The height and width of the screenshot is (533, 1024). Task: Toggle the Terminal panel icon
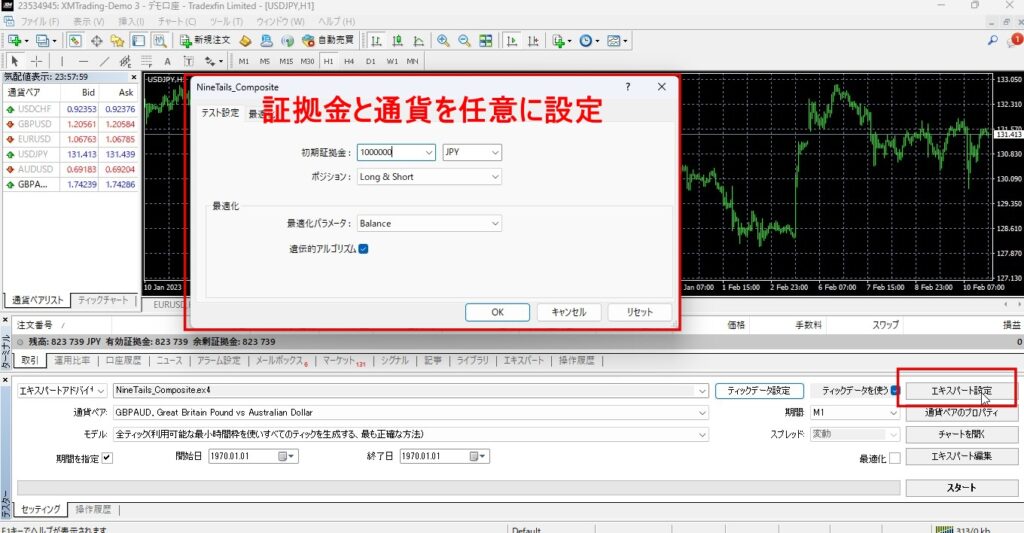(x=138, y=40)
